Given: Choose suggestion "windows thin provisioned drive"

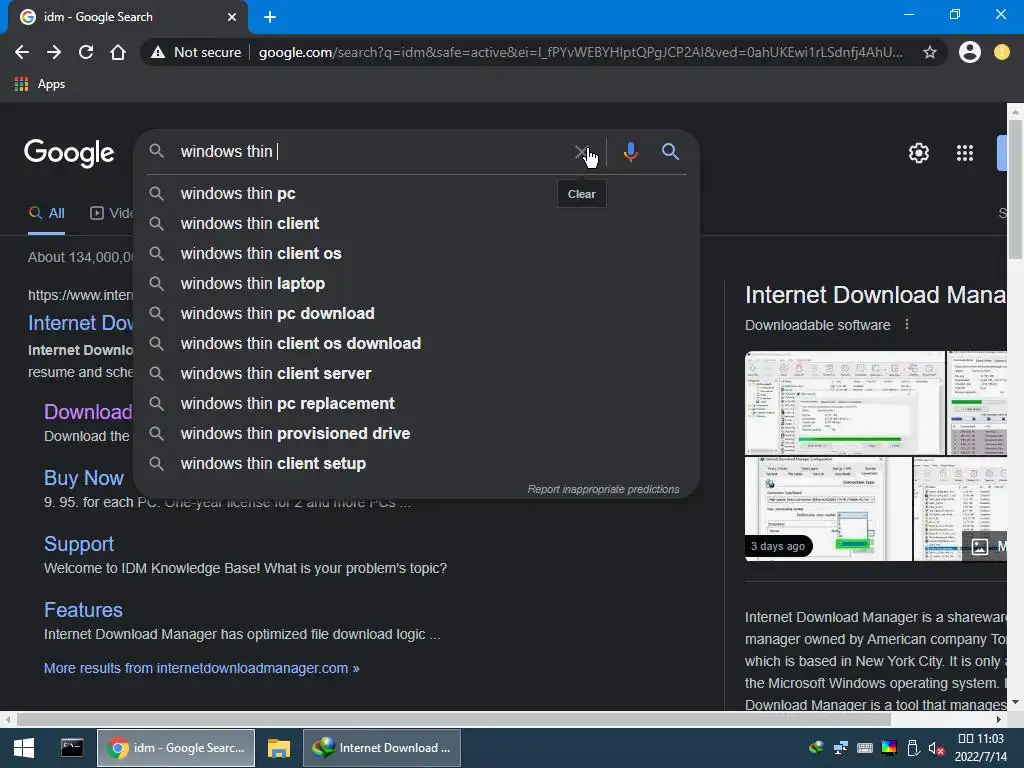Looking at the screenshot, I should tap(417, 434).
